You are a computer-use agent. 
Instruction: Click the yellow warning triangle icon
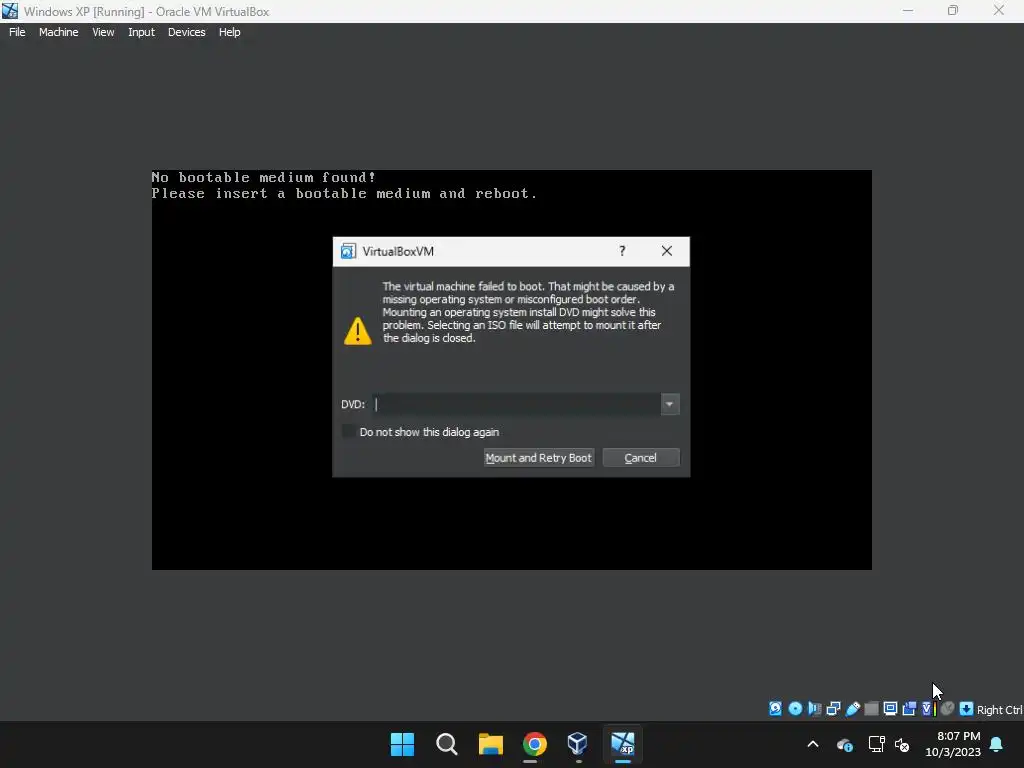click(x=358, y=331)
